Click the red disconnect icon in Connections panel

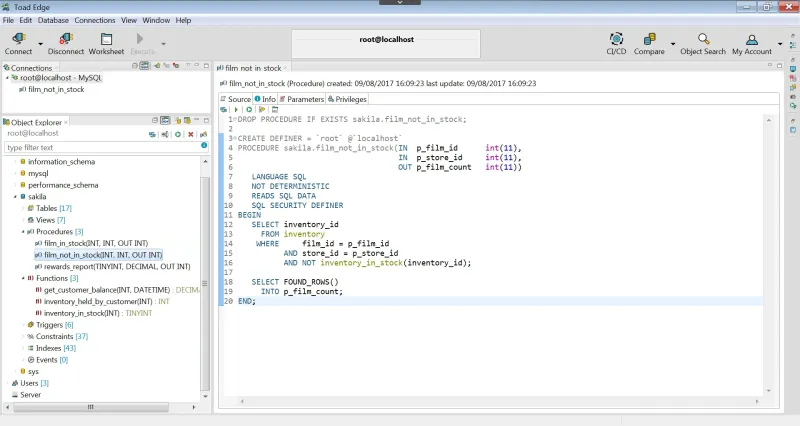[176, 66]
